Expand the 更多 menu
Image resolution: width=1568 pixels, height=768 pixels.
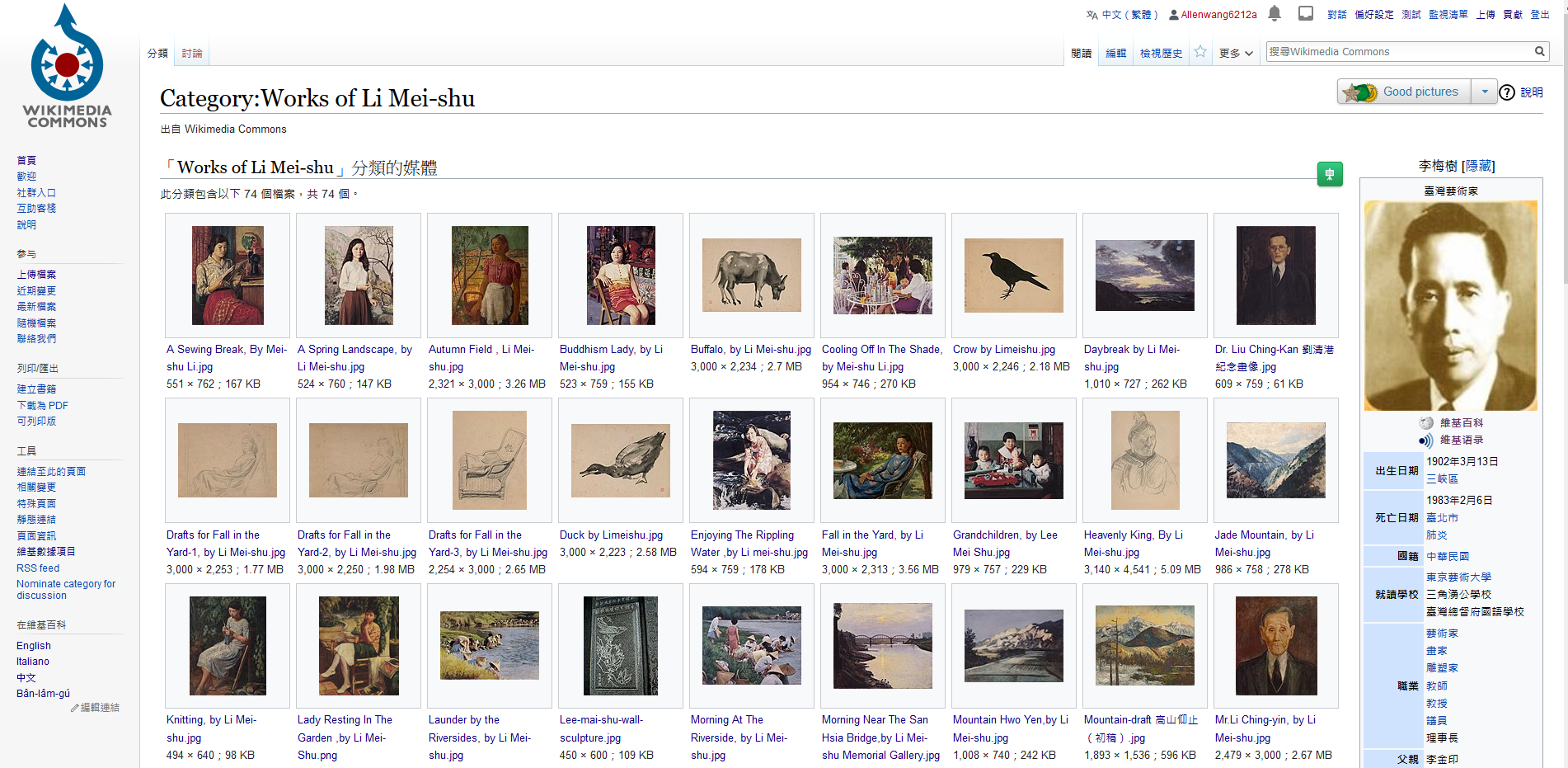[1236, 53]
